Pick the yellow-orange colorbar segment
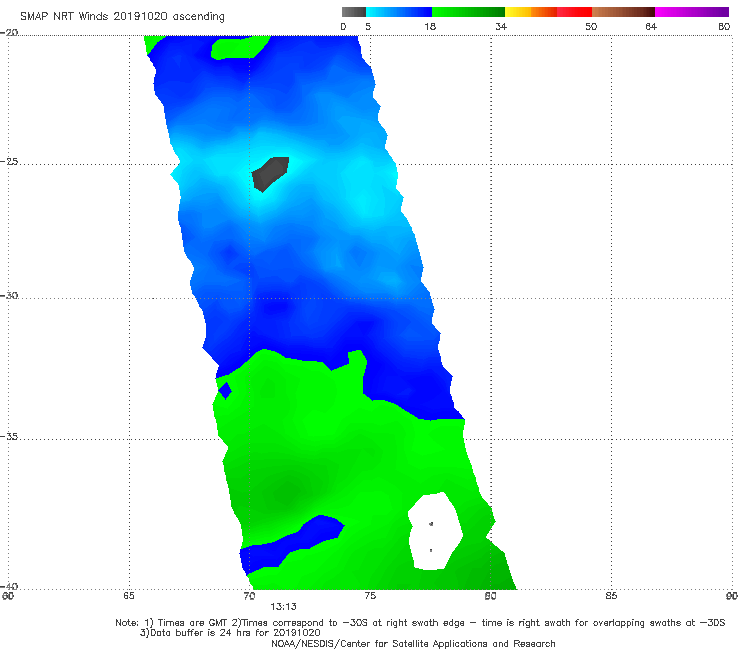Viewport: 740px width, 650px height. click(x=531, y=12)
